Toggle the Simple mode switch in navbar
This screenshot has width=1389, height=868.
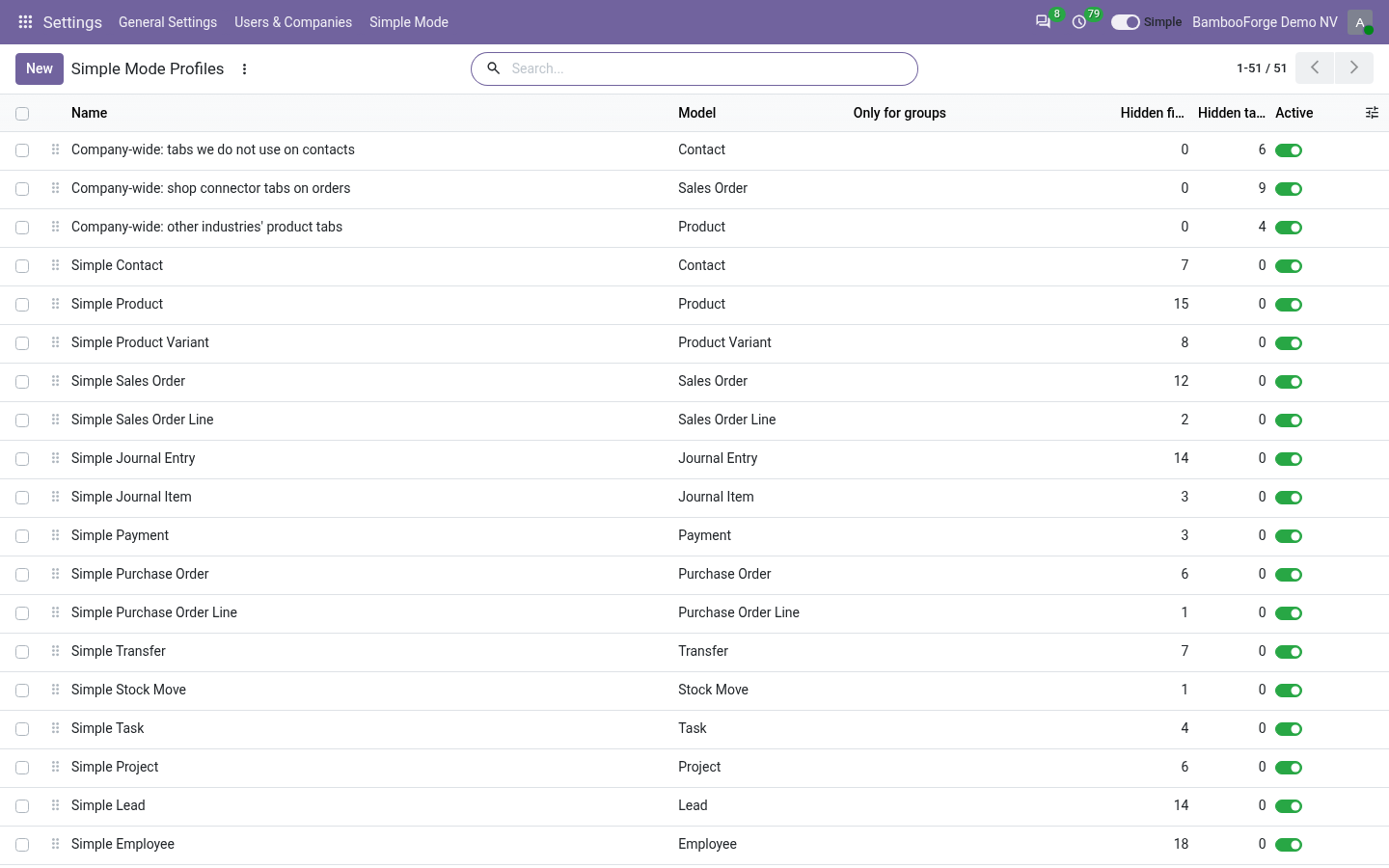(1125, 22)
